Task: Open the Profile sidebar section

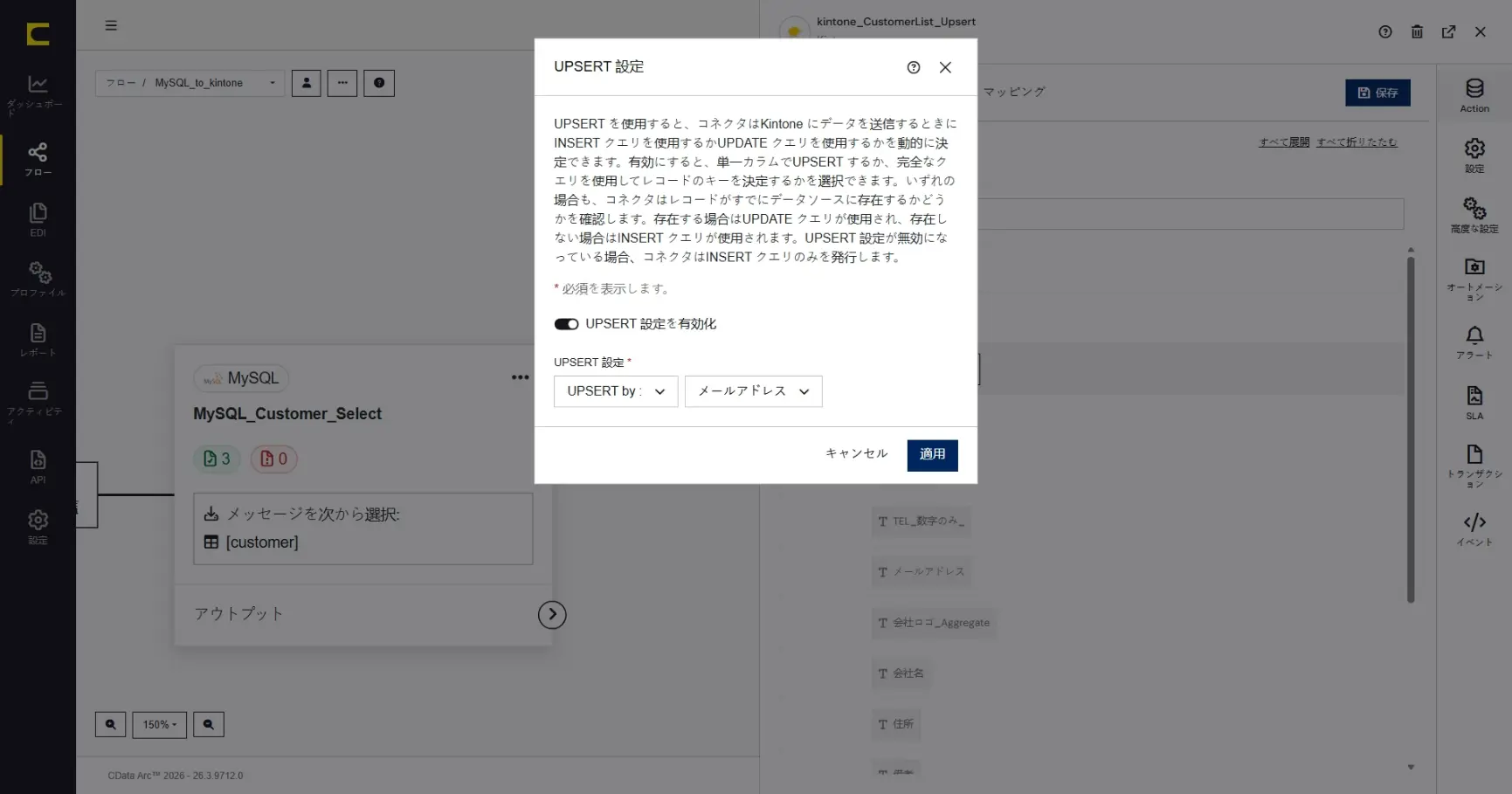Action: pyautogui.click(x=38, y=280)
